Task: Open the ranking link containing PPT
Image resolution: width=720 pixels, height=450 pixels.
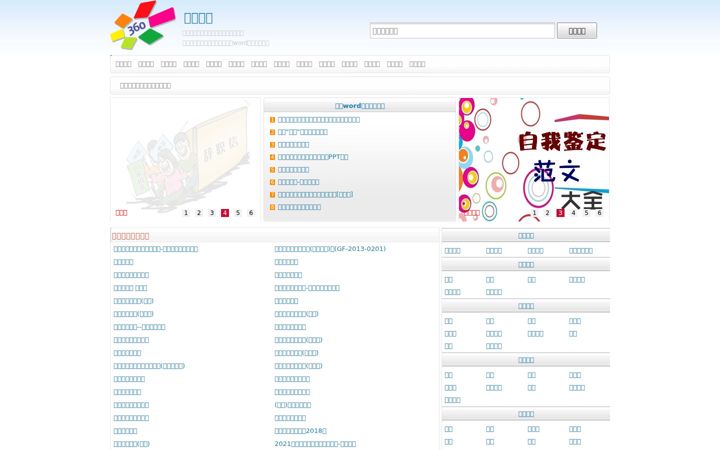Action: (313, 157)
